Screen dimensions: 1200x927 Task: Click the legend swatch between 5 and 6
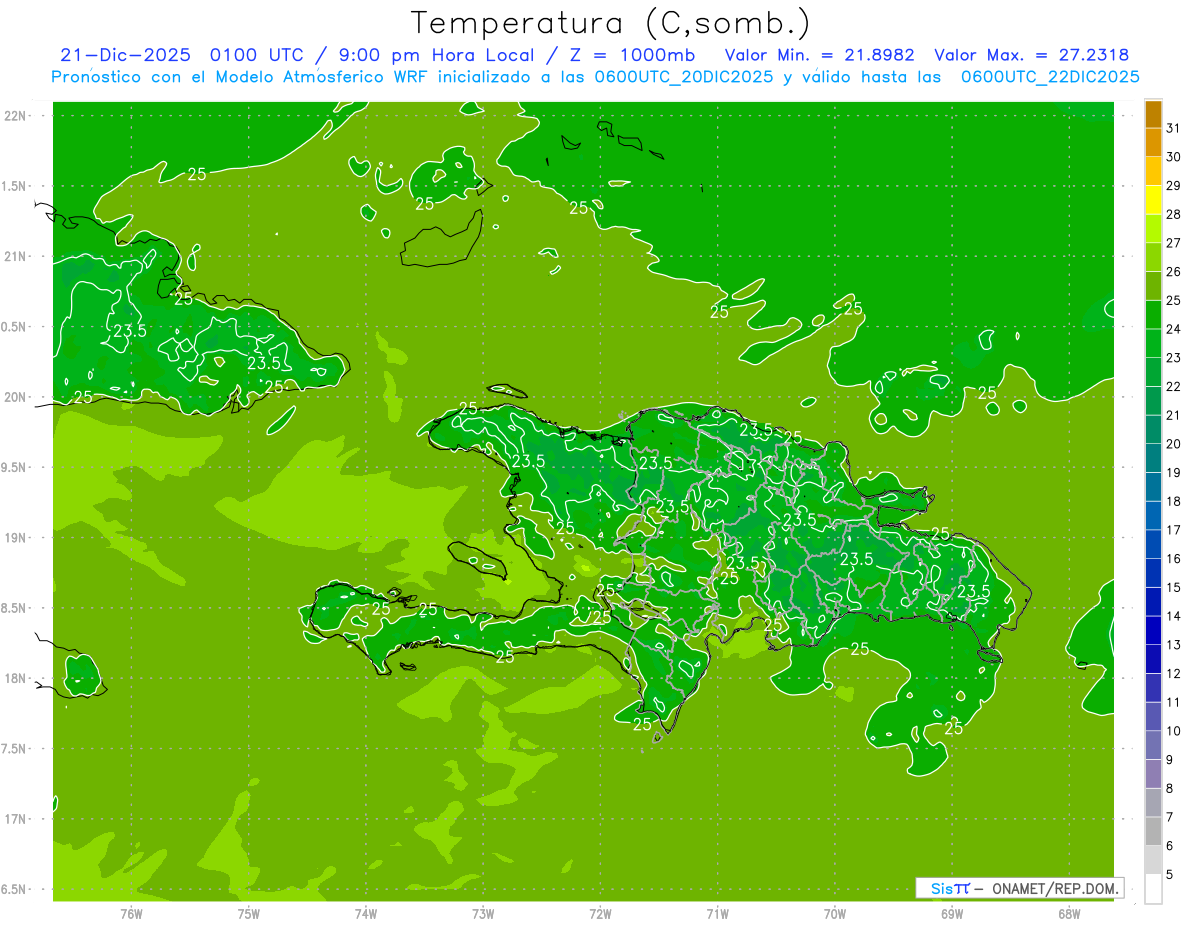coord(1153,860)
